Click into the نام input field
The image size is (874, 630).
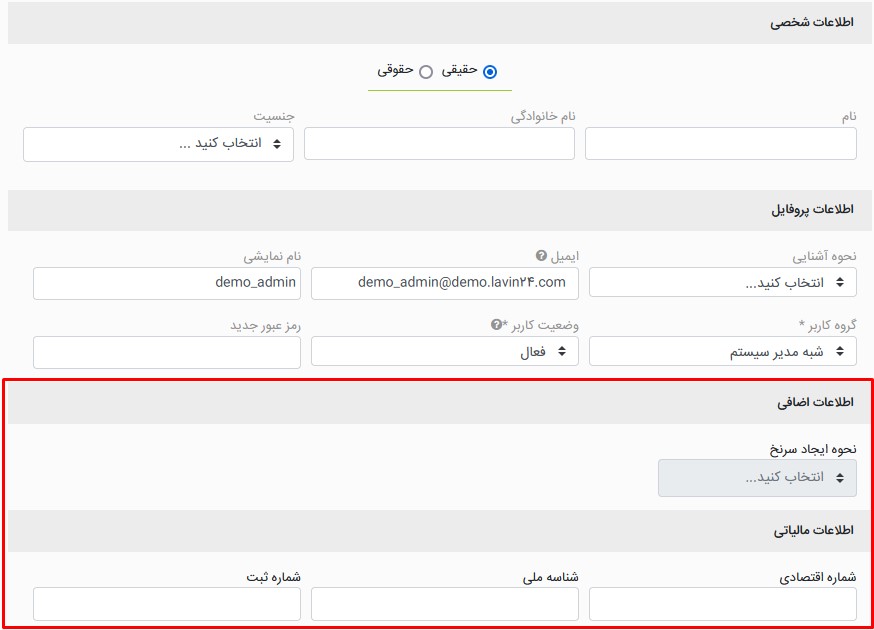coord(720,144)
